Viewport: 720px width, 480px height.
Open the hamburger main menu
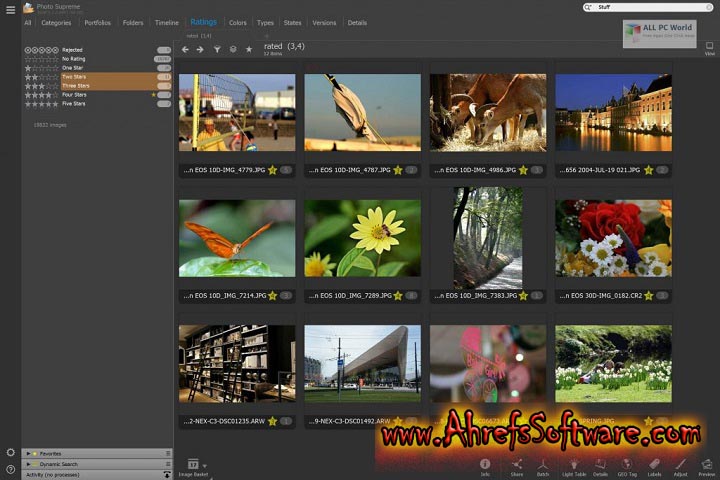(x=10, y=10)
